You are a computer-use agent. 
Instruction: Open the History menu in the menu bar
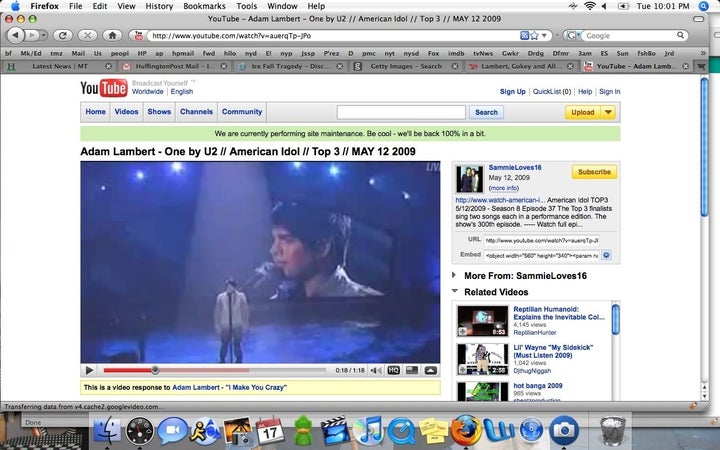(x=159, y=6)
